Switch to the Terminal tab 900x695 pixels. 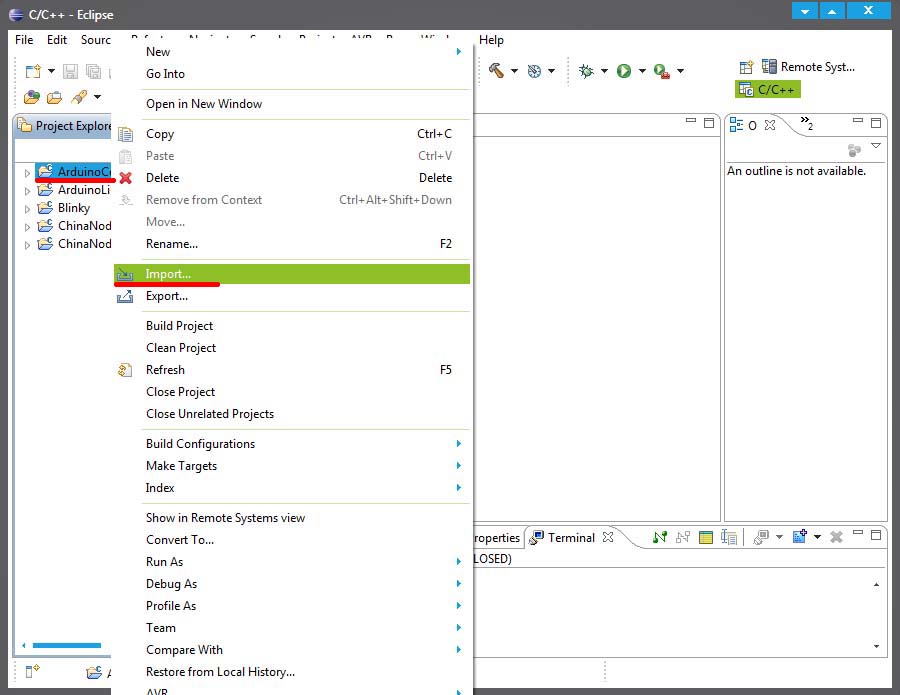(571, 538)
